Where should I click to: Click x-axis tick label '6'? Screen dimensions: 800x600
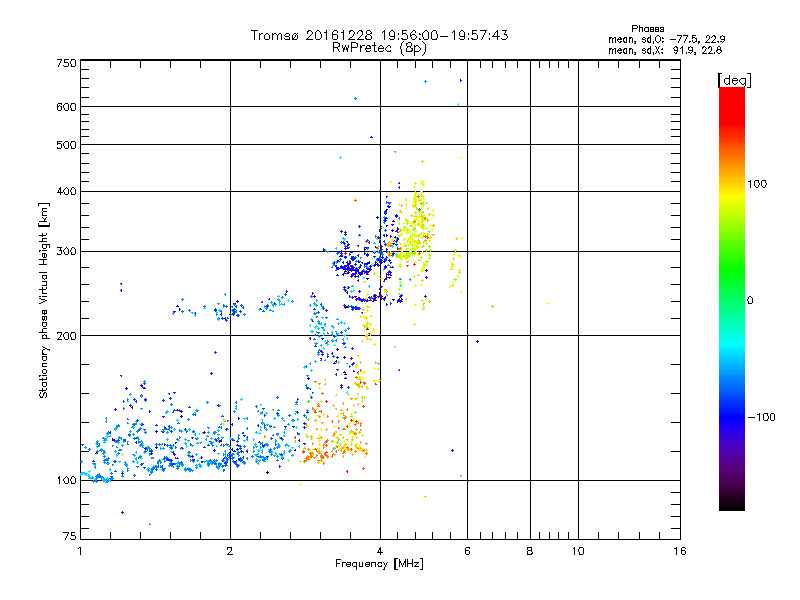coord(467,551)
